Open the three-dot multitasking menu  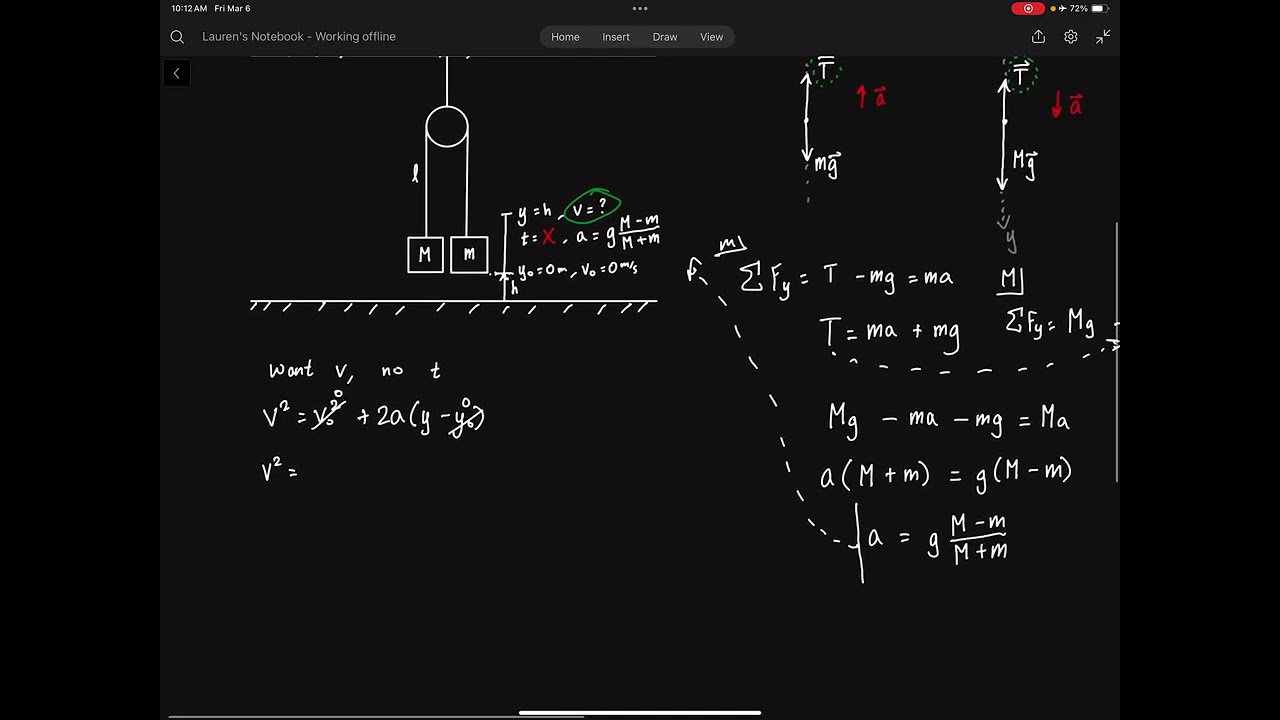pos(640,8)
